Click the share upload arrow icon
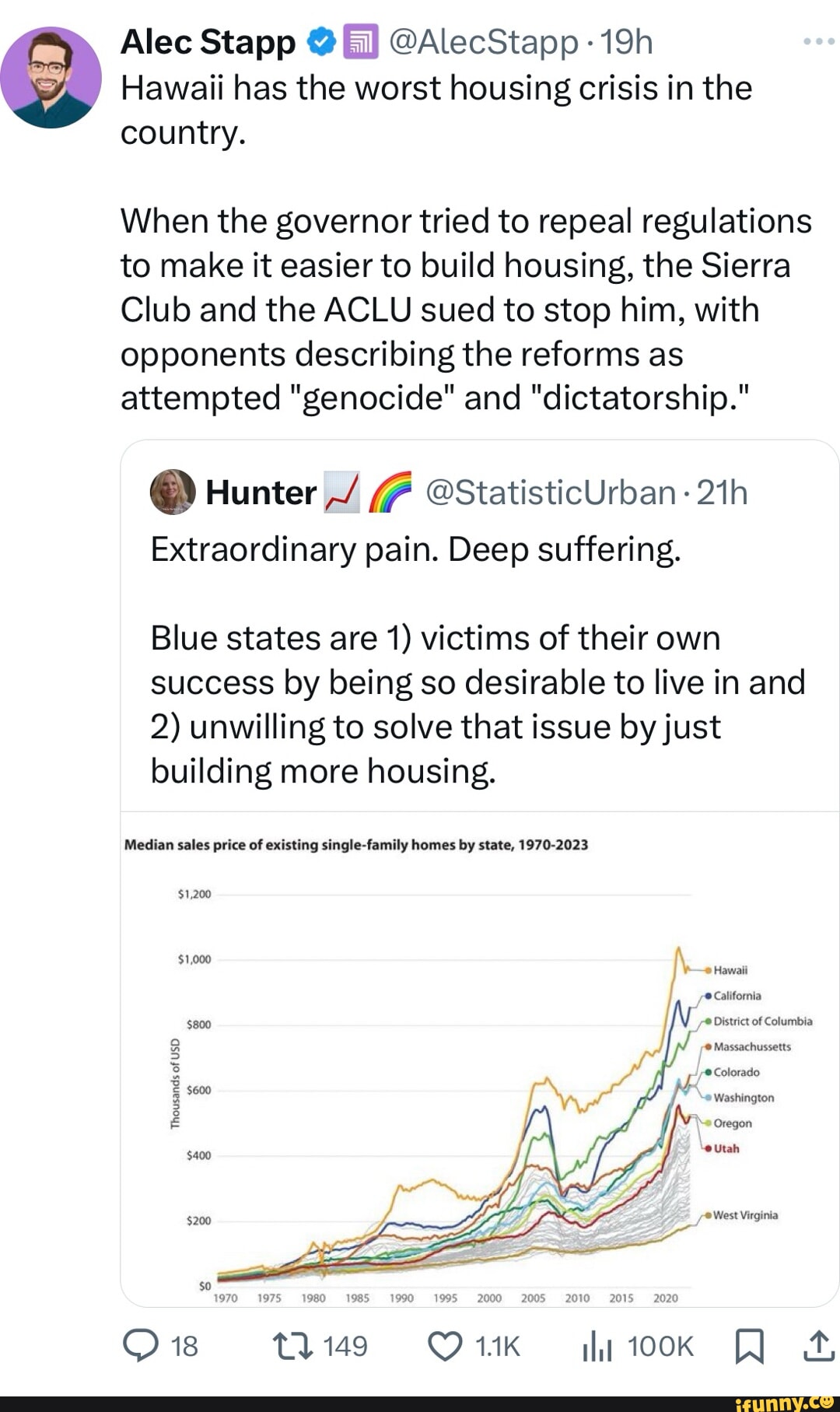The height and width of the screenshot is (1412, 840). (x=819, y=1347)
